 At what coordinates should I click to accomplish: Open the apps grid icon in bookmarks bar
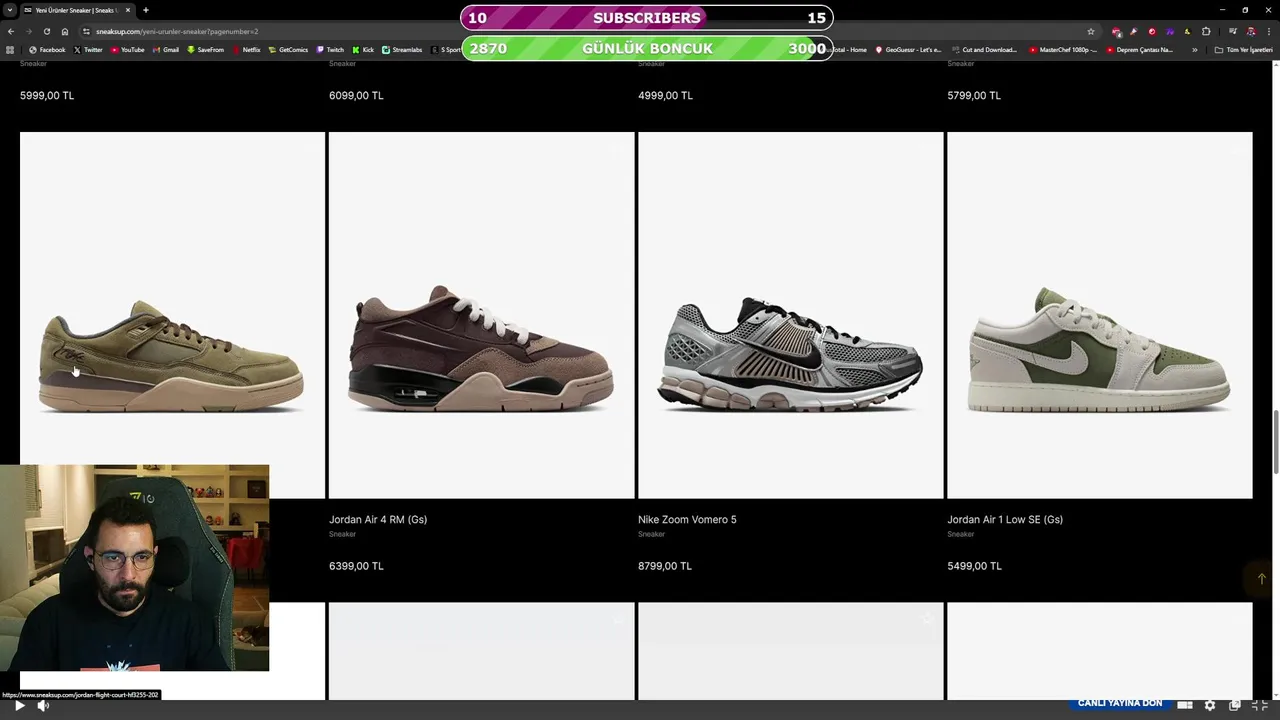pos(11,49)
